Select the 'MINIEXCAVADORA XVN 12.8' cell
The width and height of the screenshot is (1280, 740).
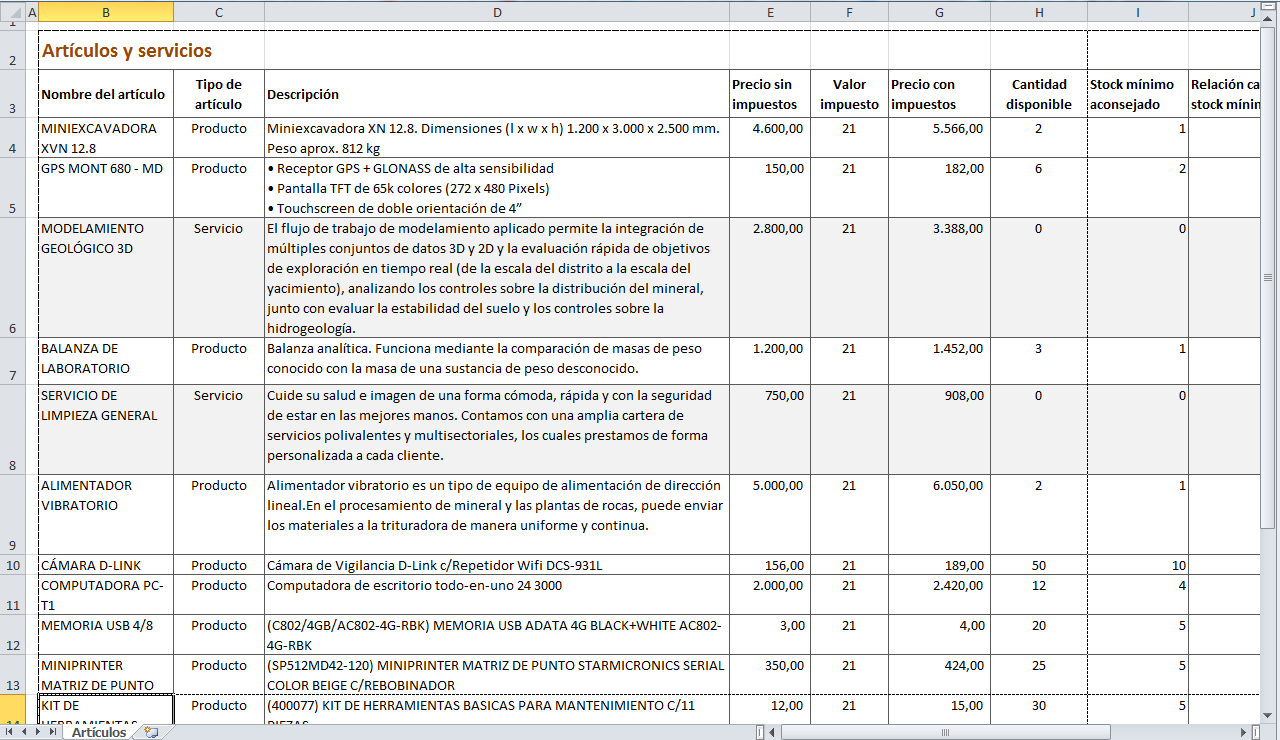[106, 138]
